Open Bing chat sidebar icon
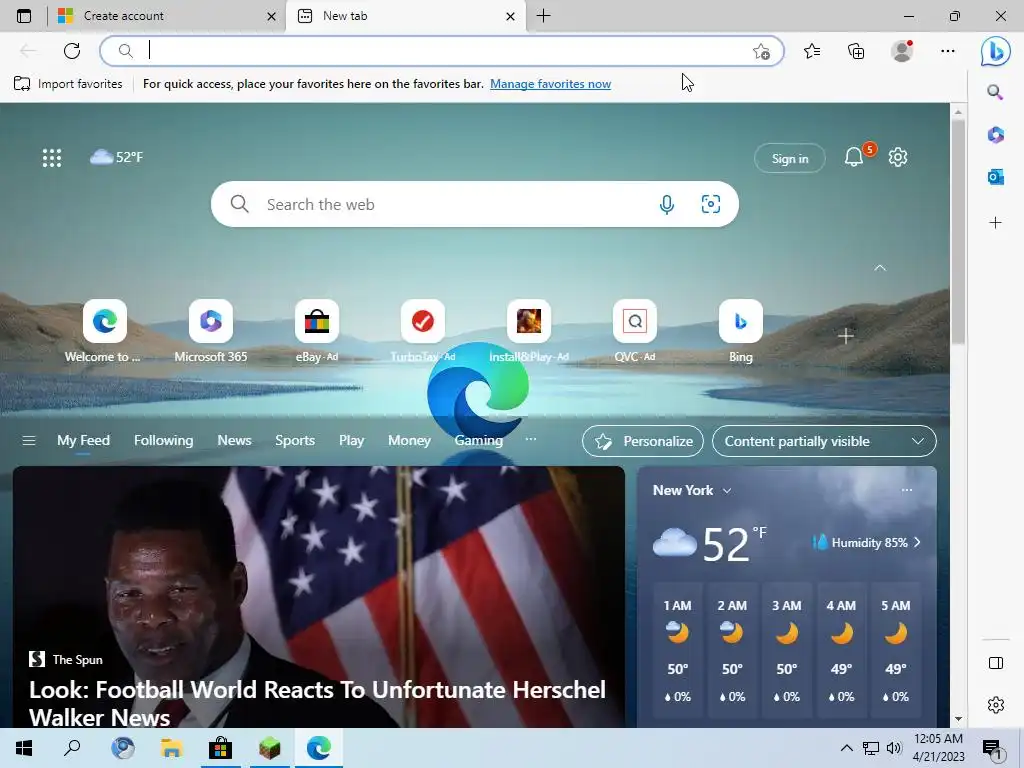The width and height of the screenshot is (1024, 768). (995, 51)
